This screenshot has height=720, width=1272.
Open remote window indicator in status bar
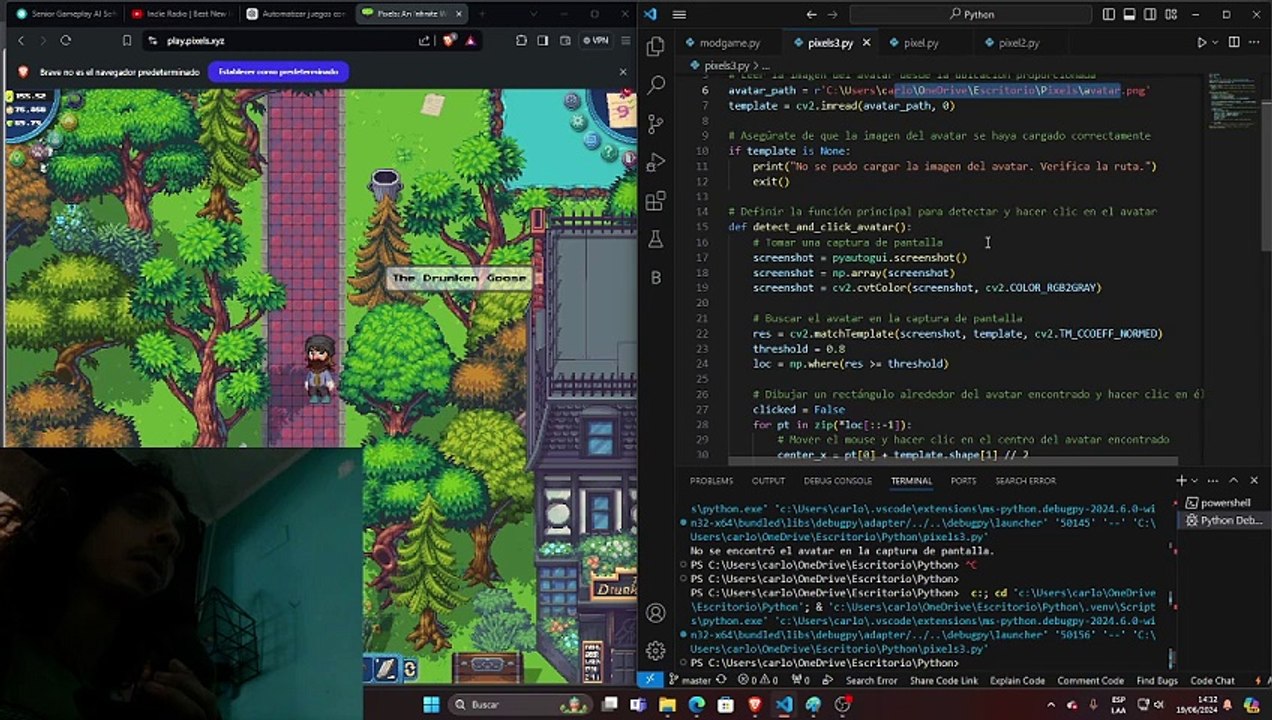650,680
